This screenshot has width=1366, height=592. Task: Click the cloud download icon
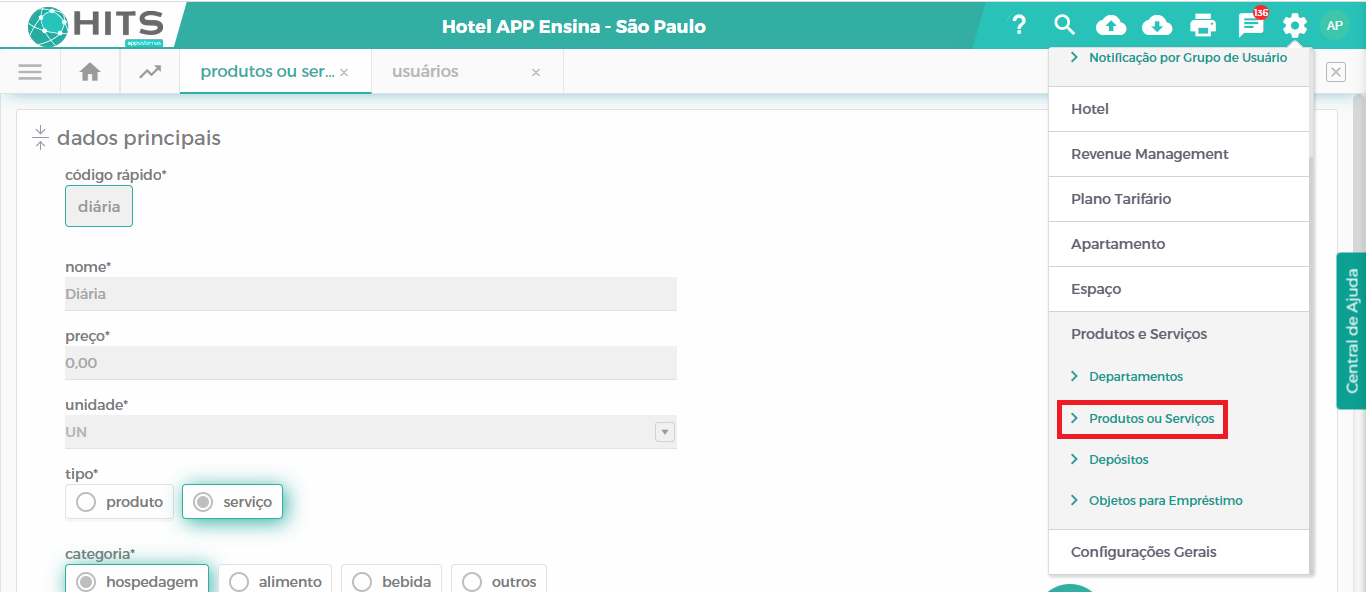click(x=1156, y=25)
